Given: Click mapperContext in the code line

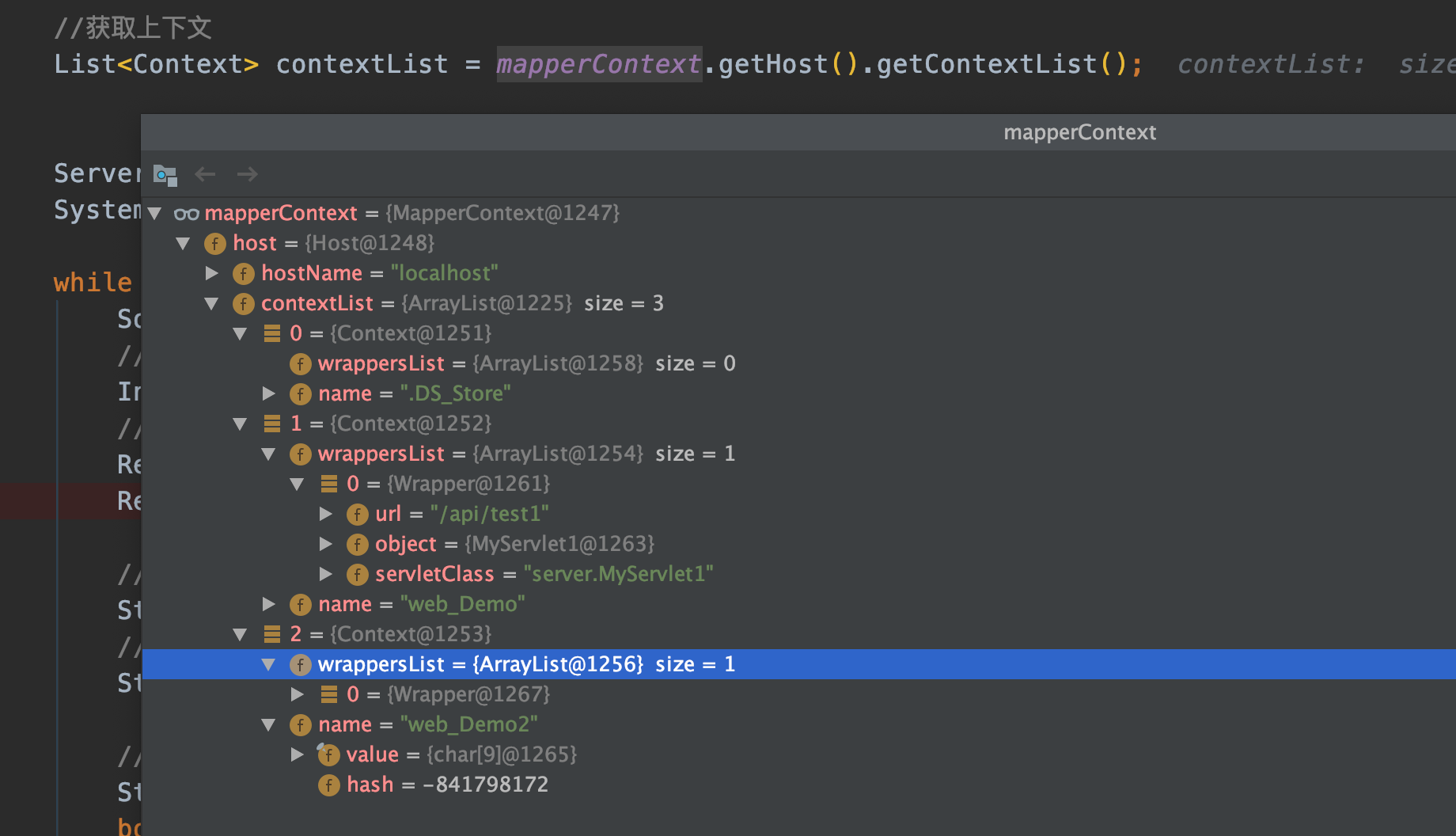Looking at the screenshot, I should [599, 64].
